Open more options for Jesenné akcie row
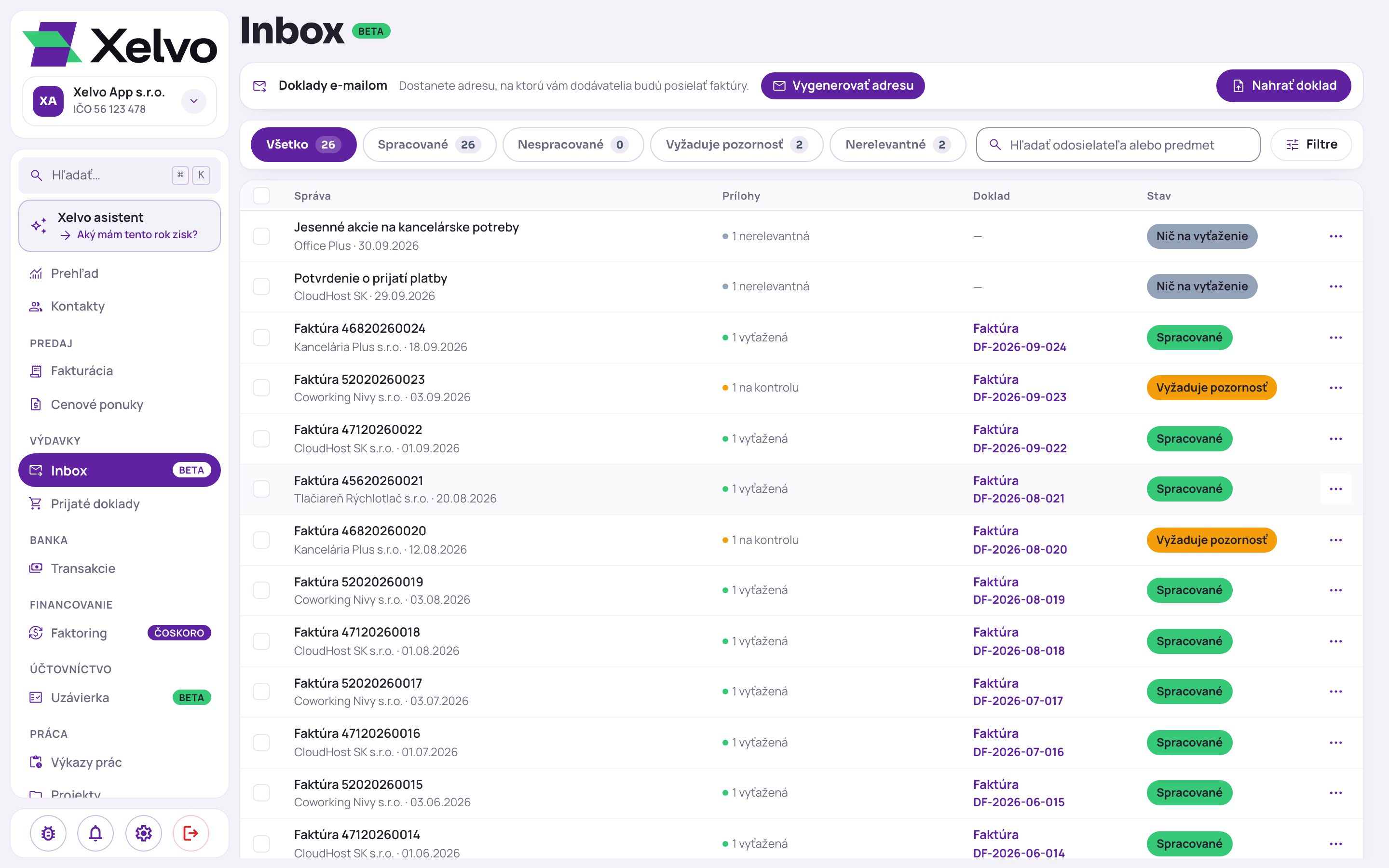Image resolution: width=1389 pixels, height=868 pixels. [1335, 236]
